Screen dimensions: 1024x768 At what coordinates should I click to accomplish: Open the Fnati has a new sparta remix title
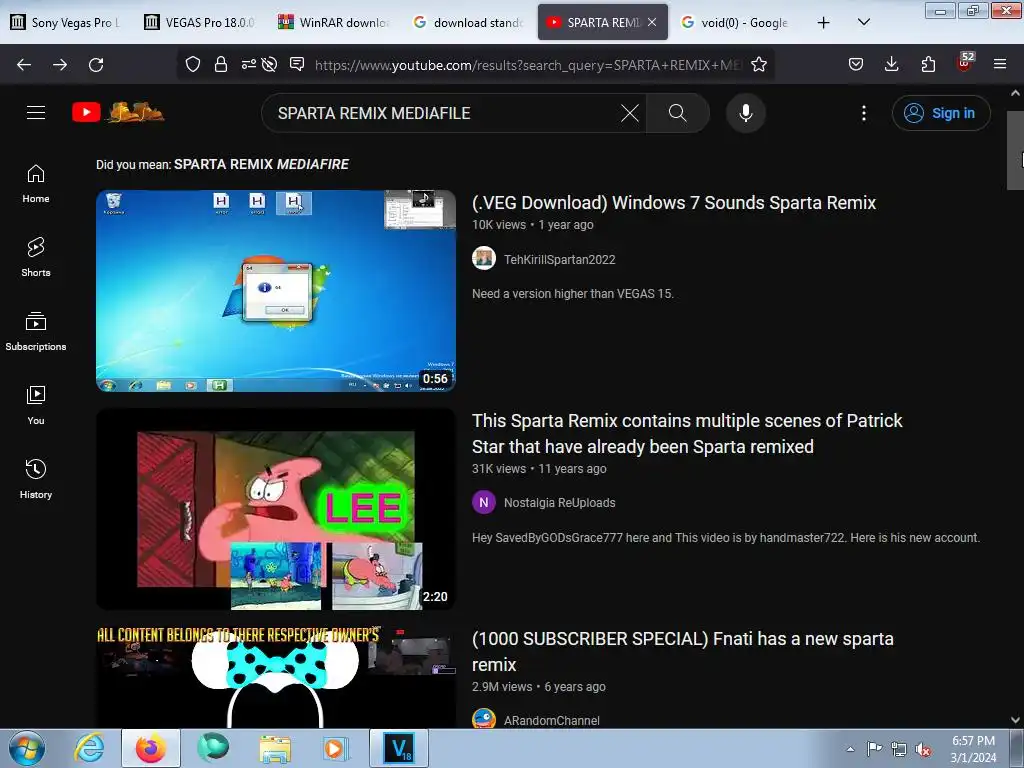[682, 652]
